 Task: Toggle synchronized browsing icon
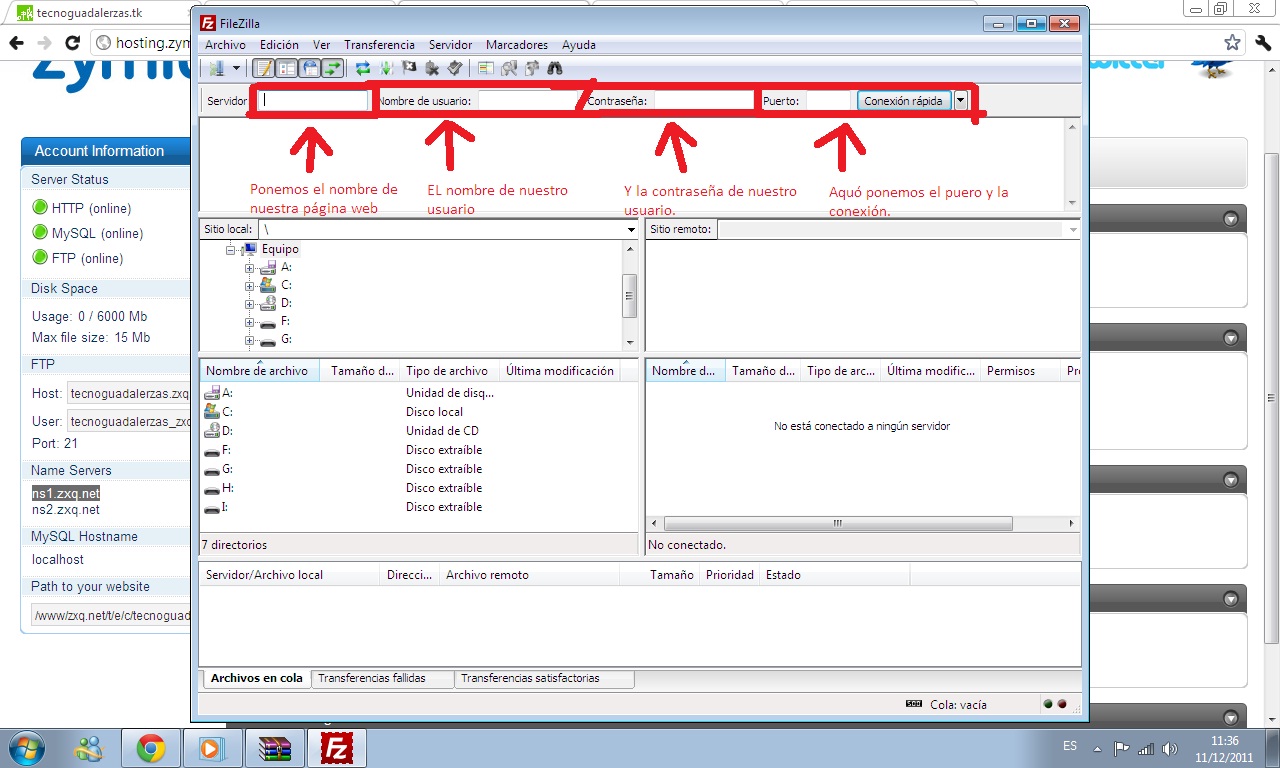532,68
